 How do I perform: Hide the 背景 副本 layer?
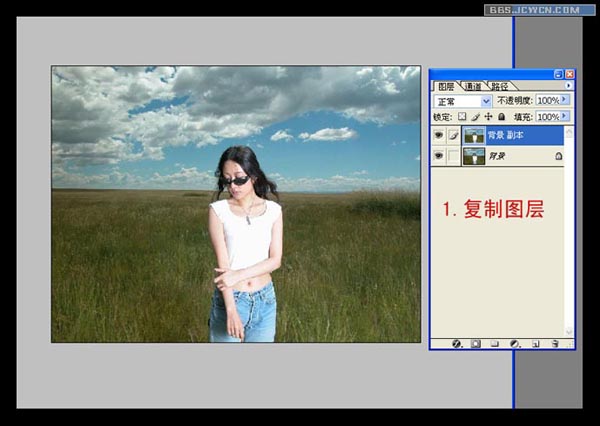(x=439, y=136)
